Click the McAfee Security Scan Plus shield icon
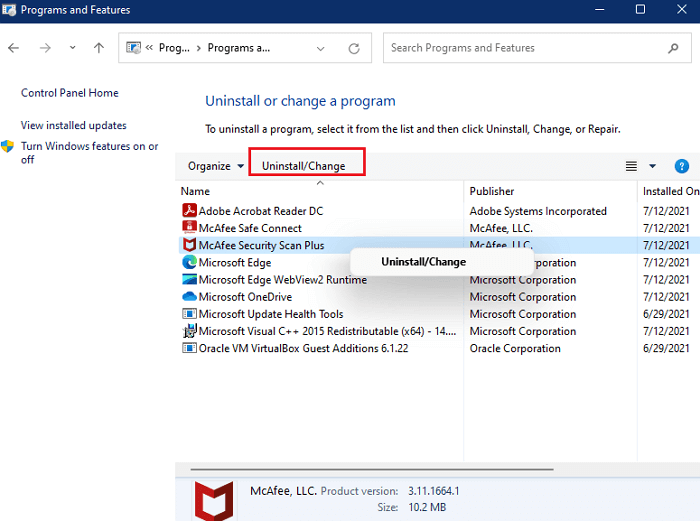The height and width of the screenshot is (521, 700). tap(189, 244)
